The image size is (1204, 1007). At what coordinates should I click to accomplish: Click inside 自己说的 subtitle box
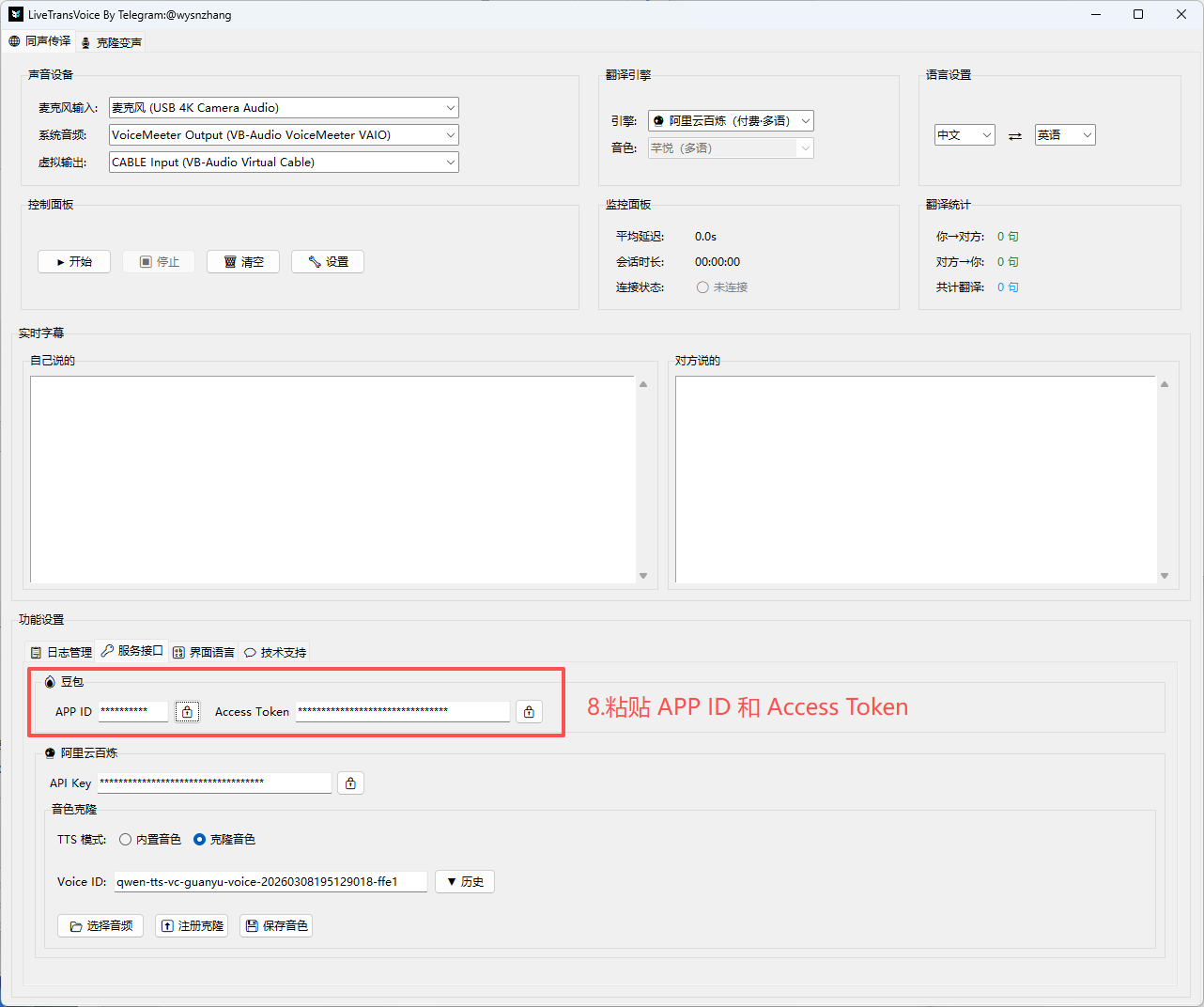tap(332, 479)
